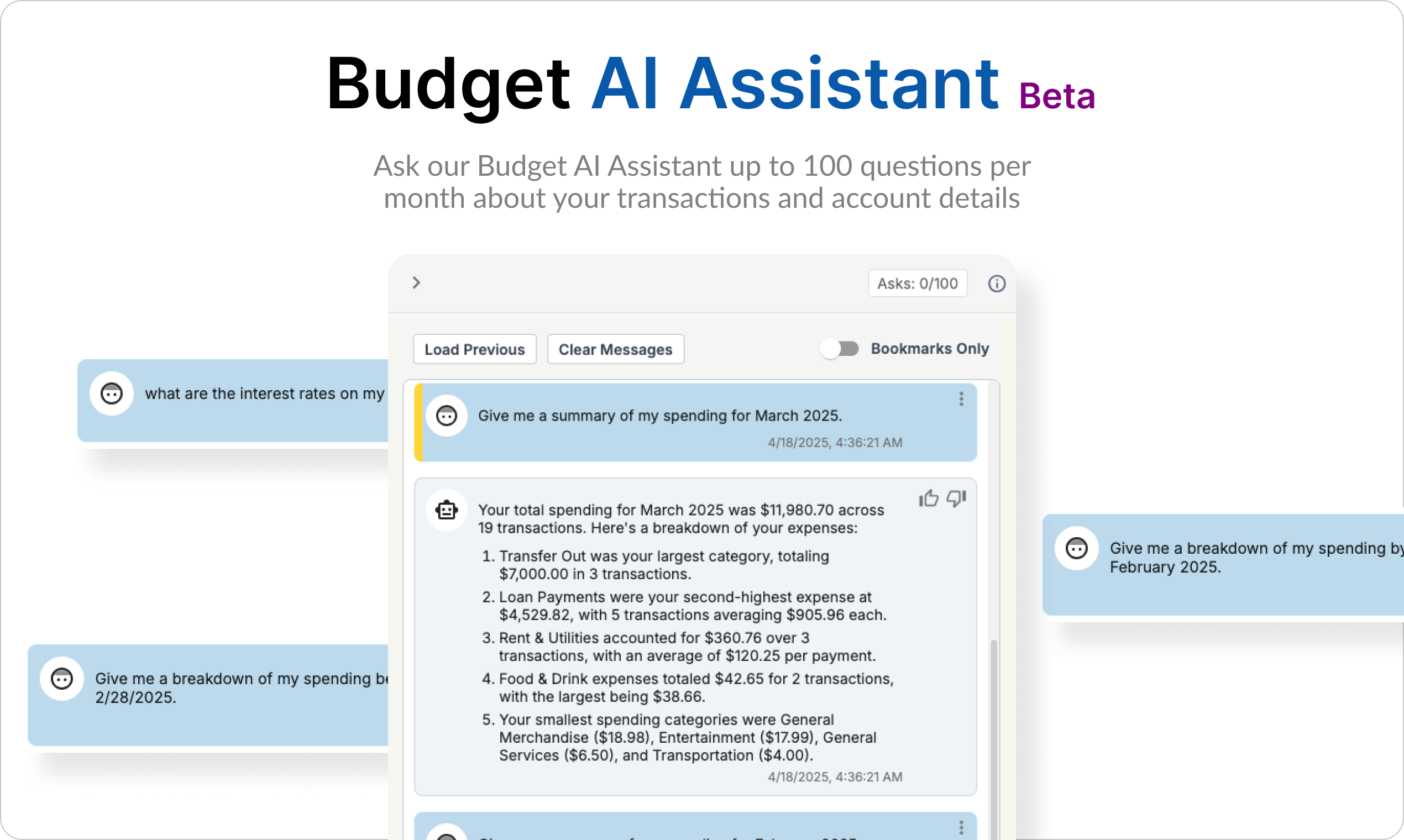Screen dimensions: 1404x840
Task: Click the info icon beside Asks counter
Action: [997, 283]
